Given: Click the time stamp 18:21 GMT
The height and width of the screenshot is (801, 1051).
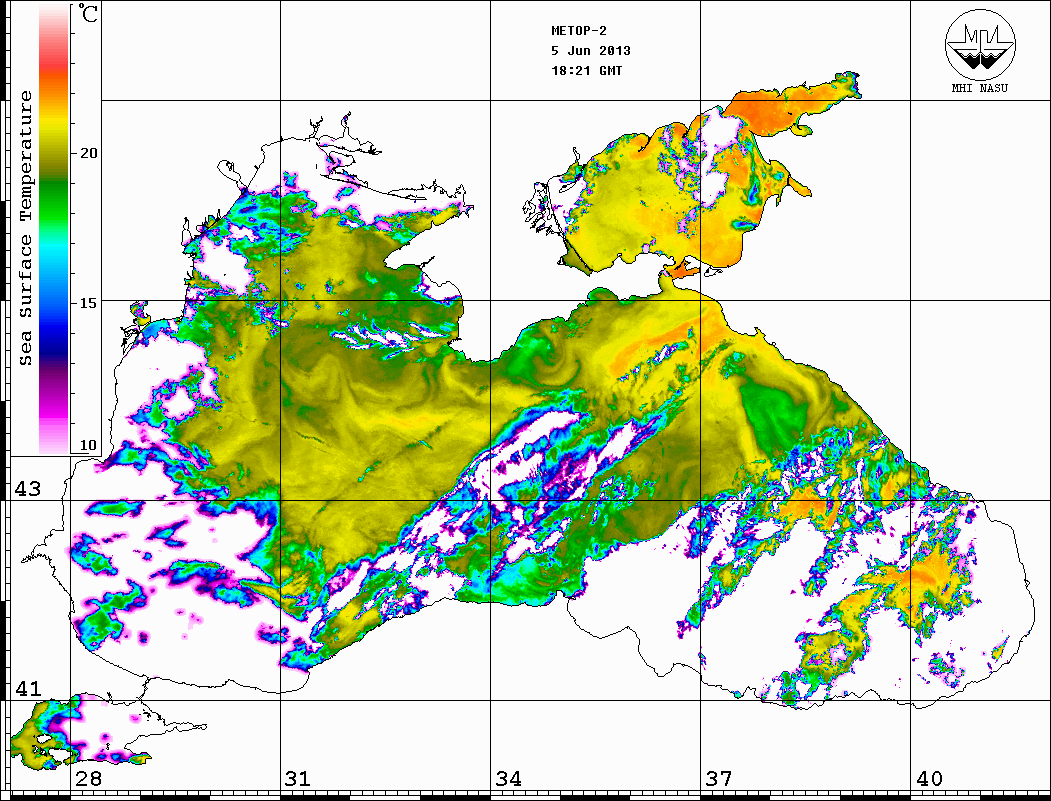Looking at the screenshot, I should click(586, 71).
